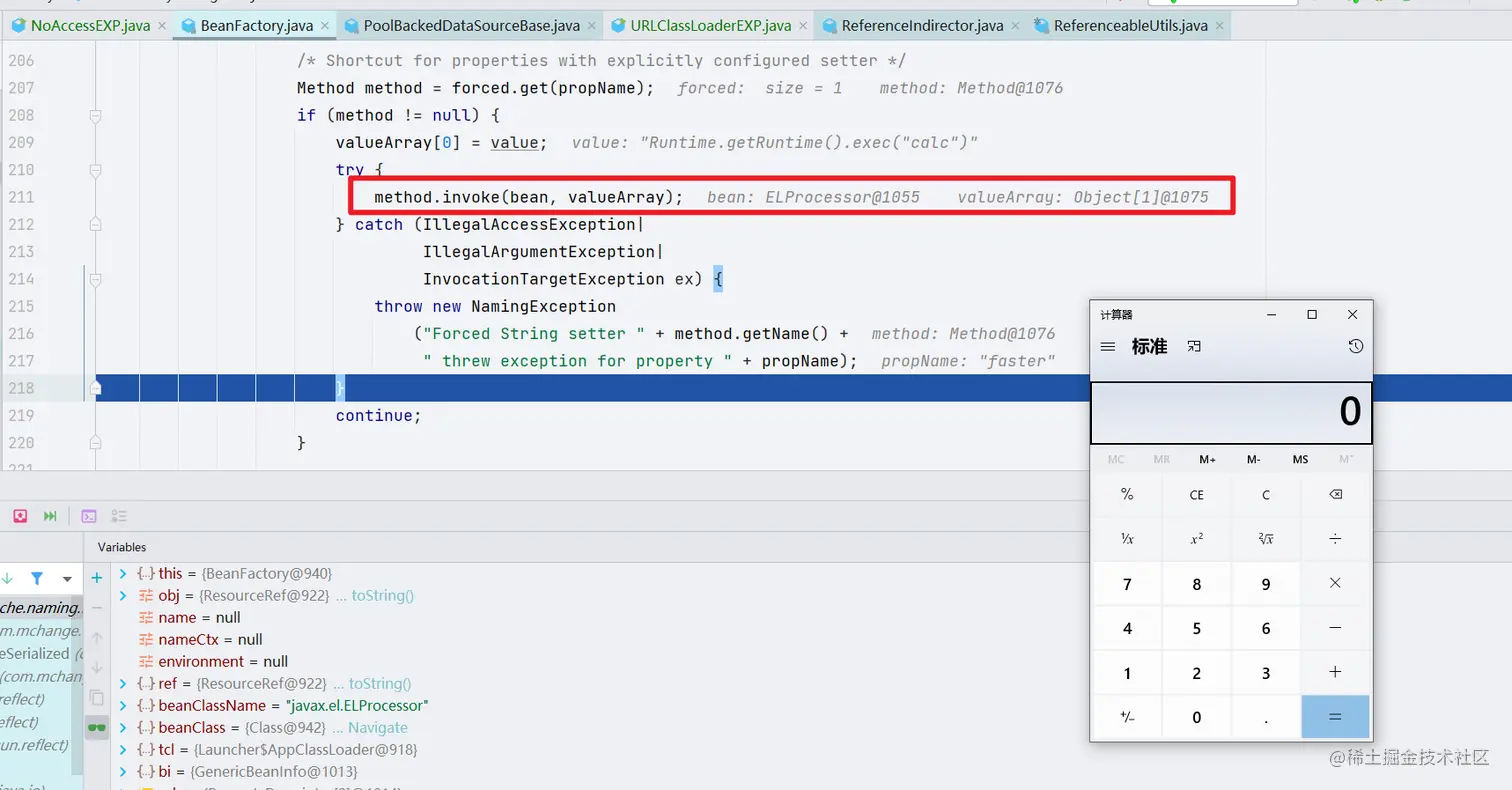Click the Calculator plus key

coord(1335,672)
